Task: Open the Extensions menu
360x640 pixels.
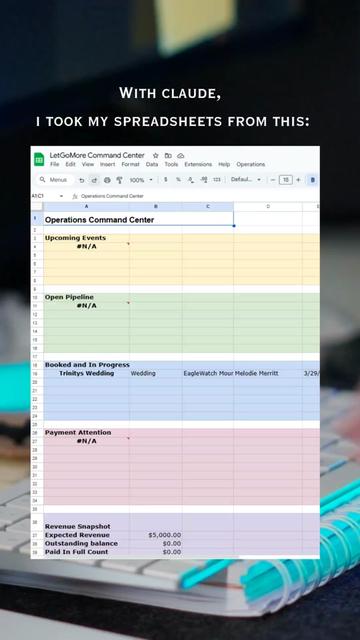Action: 198,164
